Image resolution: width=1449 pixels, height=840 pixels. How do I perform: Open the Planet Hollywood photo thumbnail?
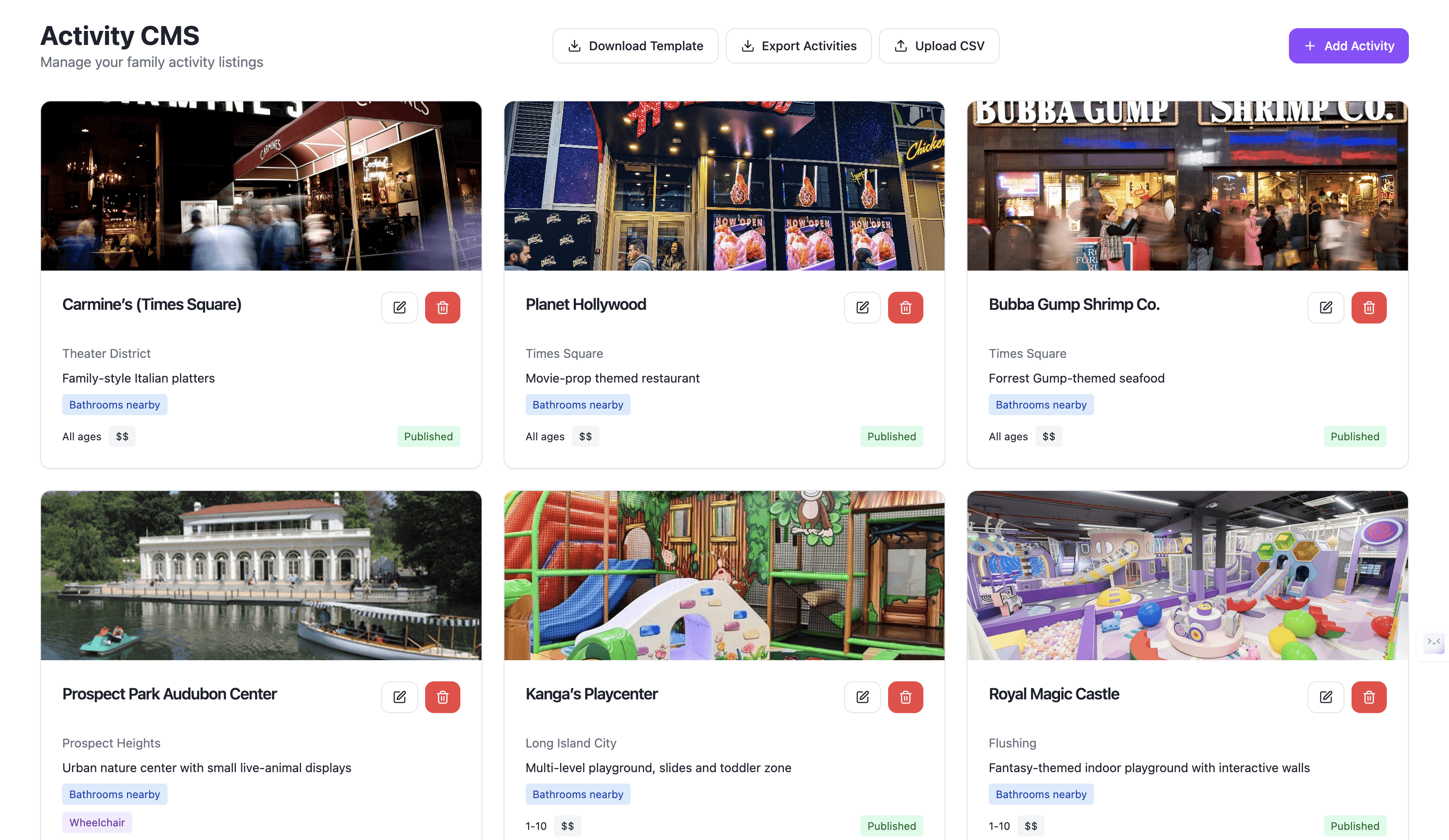724,186
